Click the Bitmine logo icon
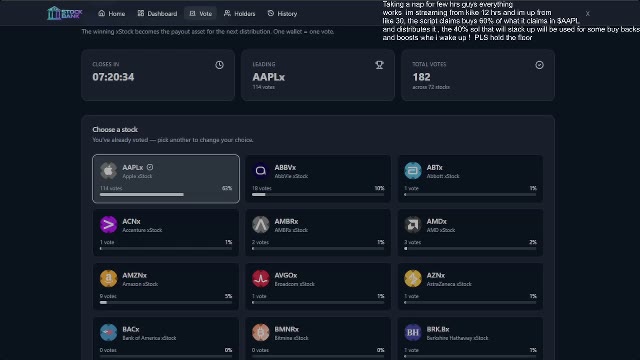 click(260, 332)
